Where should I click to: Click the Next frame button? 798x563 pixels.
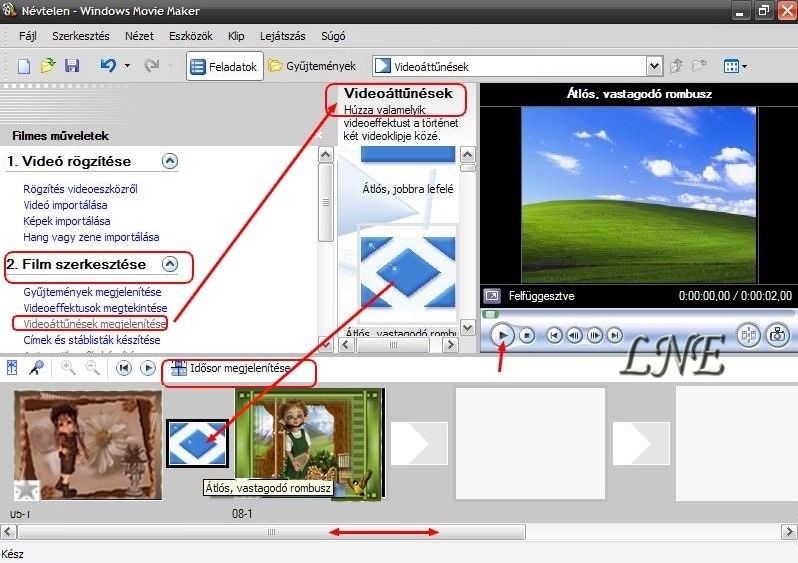click(x=594, y=335)
